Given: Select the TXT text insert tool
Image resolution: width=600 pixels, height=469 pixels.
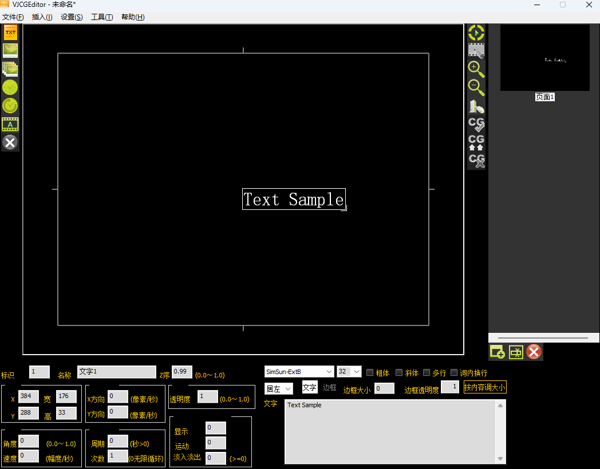Looking at the screenshot, I should (x=10, y=32).
